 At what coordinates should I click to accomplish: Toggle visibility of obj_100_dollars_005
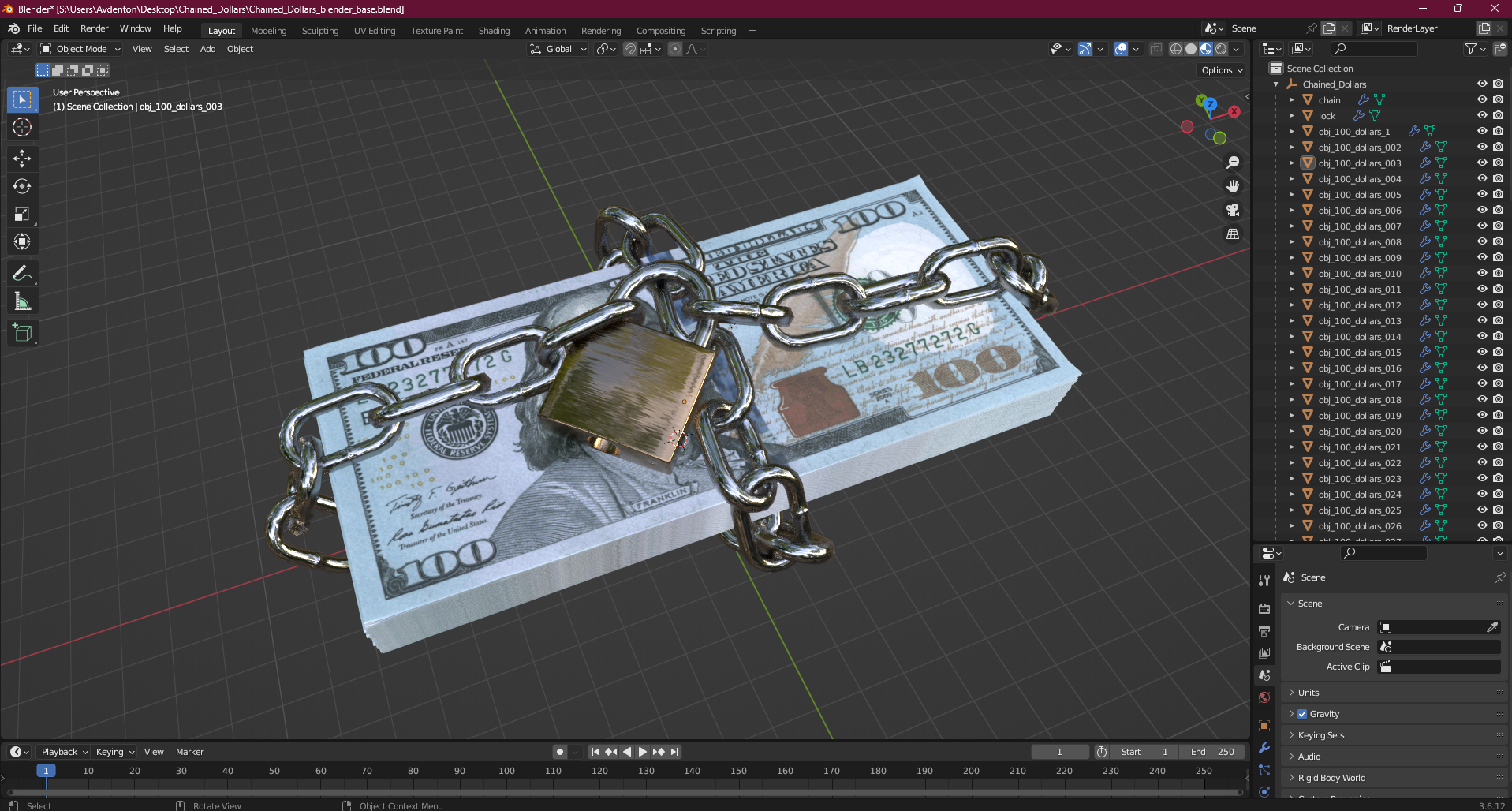point(1482,194)
